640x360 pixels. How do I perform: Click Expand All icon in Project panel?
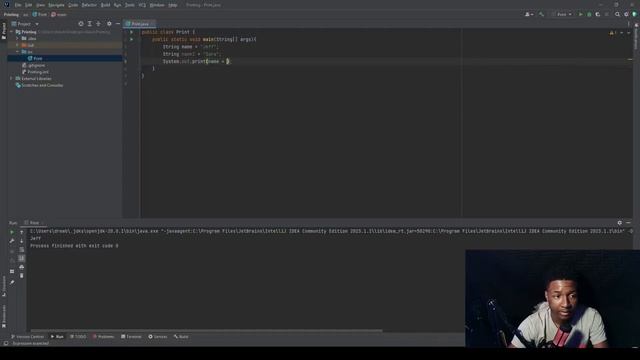[90, 24]
